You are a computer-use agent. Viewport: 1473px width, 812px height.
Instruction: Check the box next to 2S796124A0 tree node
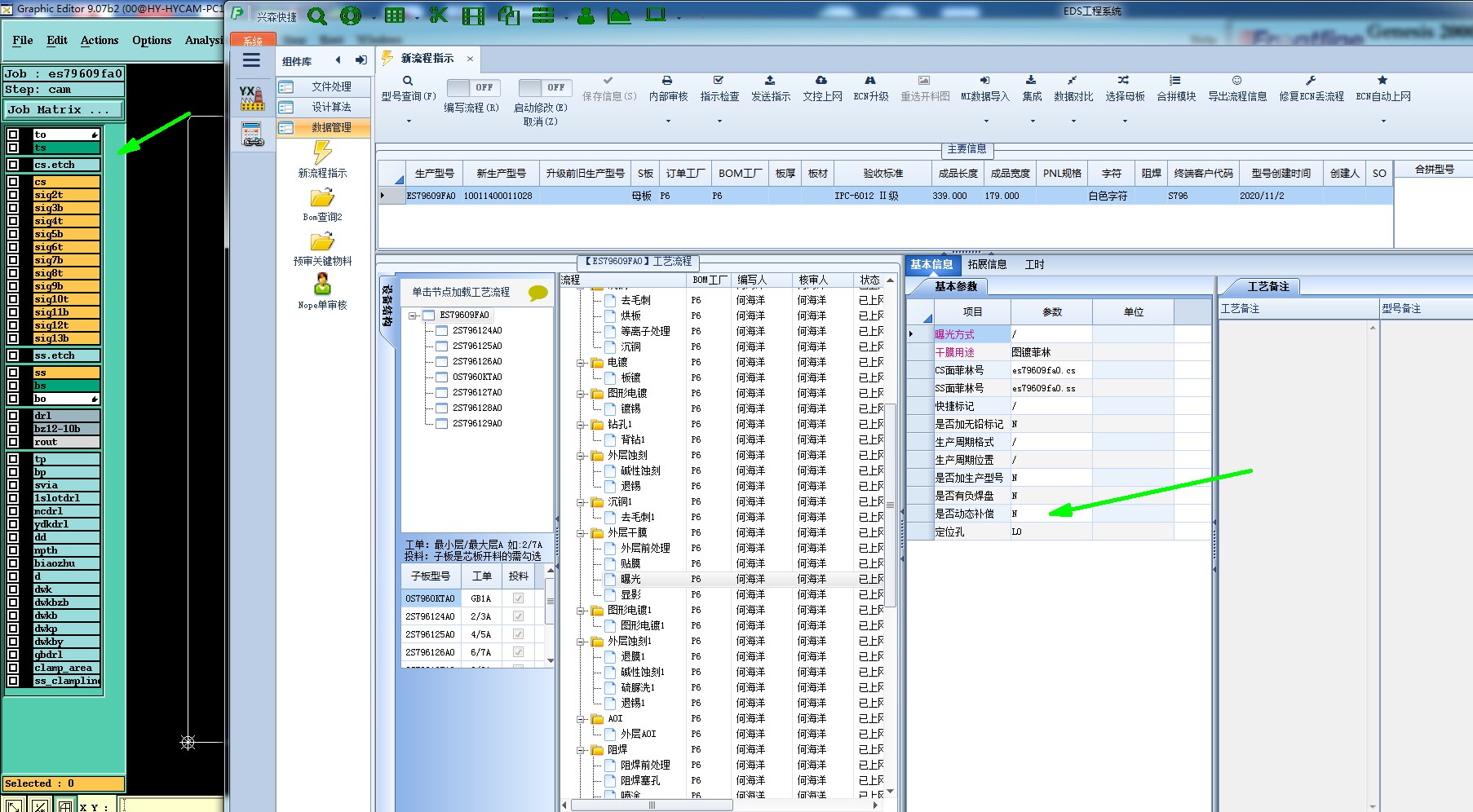[441, 331]
